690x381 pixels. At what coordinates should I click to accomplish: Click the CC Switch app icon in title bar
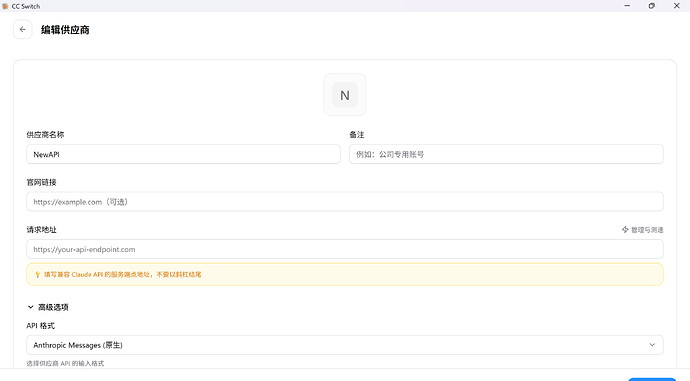click(5, 6)
